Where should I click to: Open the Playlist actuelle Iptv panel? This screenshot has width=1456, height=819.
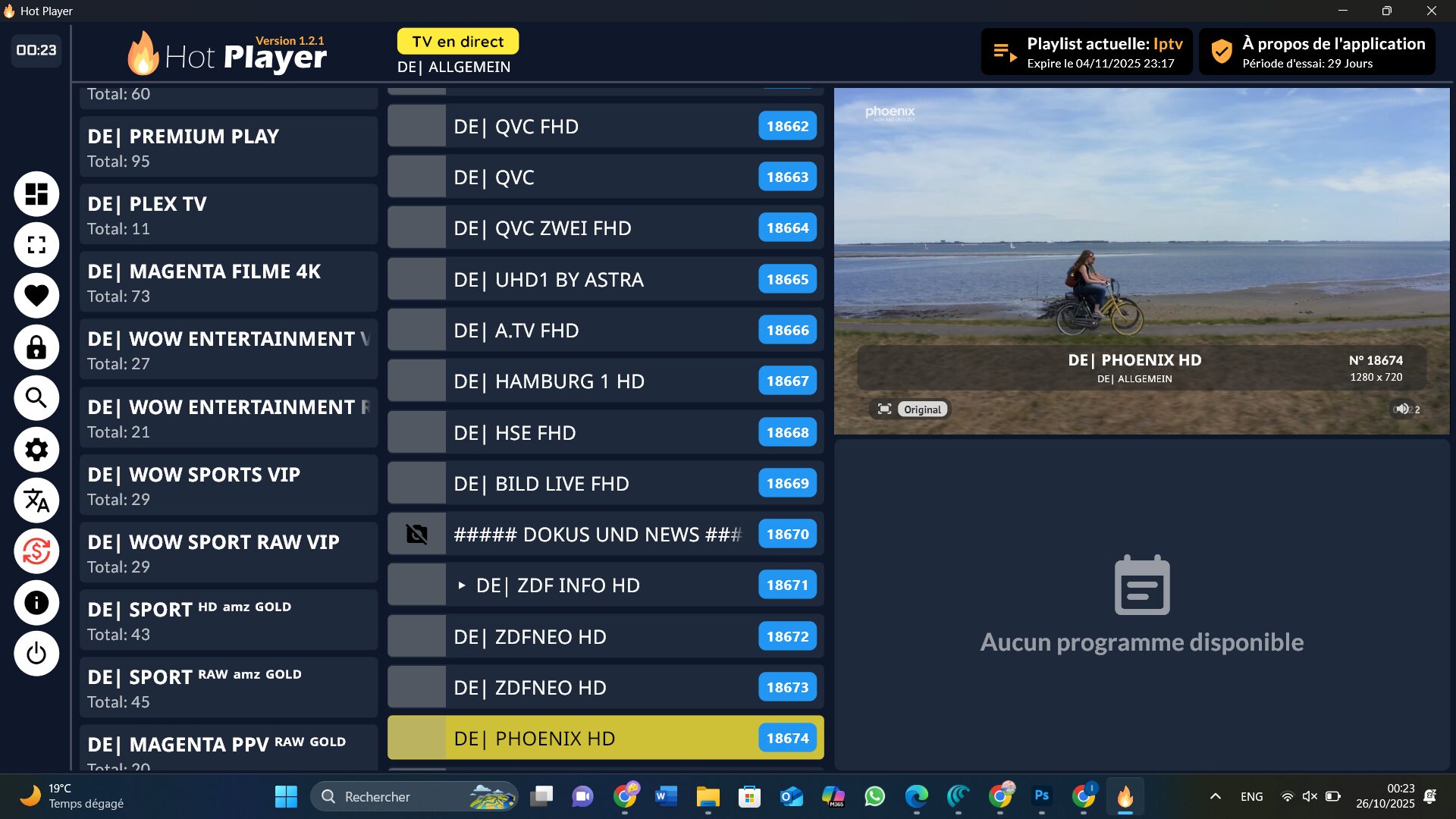(x=1087, y=52)
